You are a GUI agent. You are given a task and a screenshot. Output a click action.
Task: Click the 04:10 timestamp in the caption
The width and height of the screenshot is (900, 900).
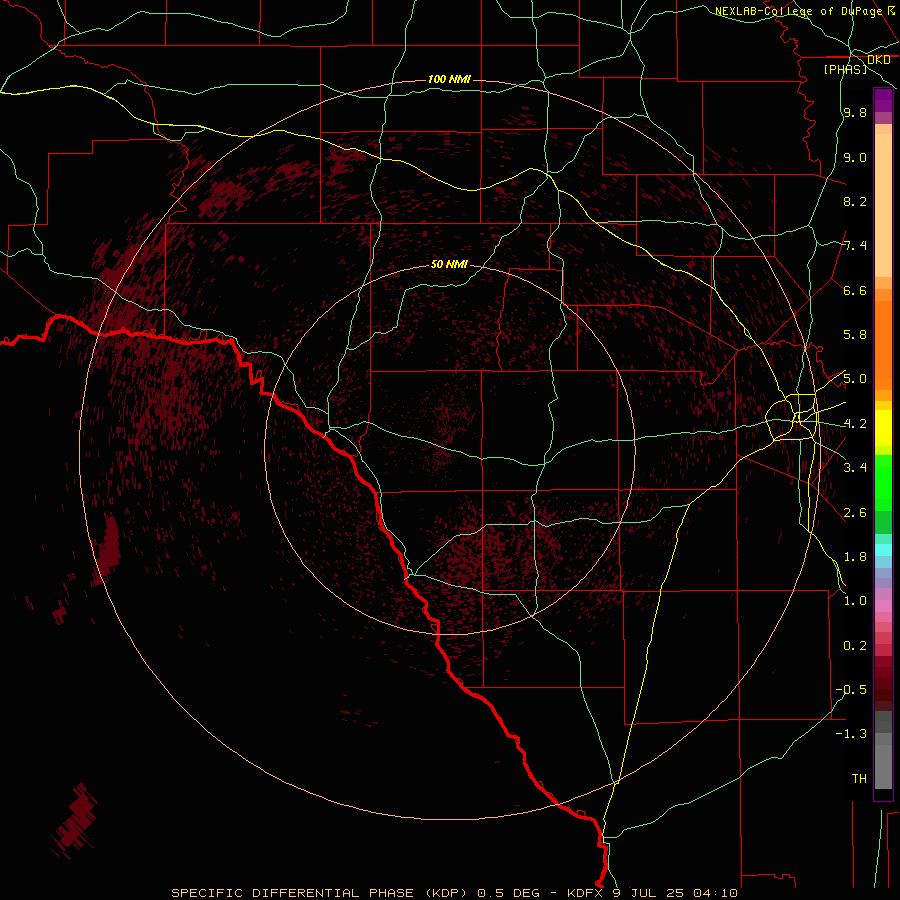[x=715, y=893]
